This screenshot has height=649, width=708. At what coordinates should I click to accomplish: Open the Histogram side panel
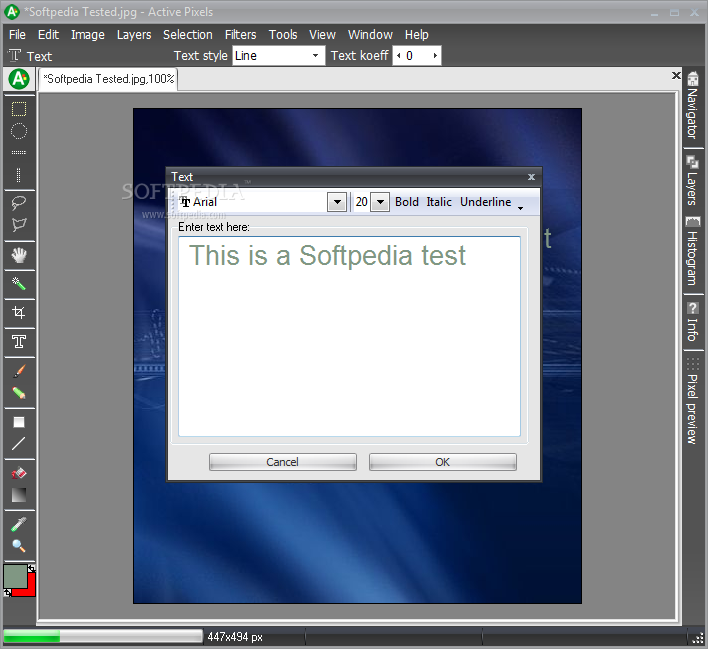692,252
